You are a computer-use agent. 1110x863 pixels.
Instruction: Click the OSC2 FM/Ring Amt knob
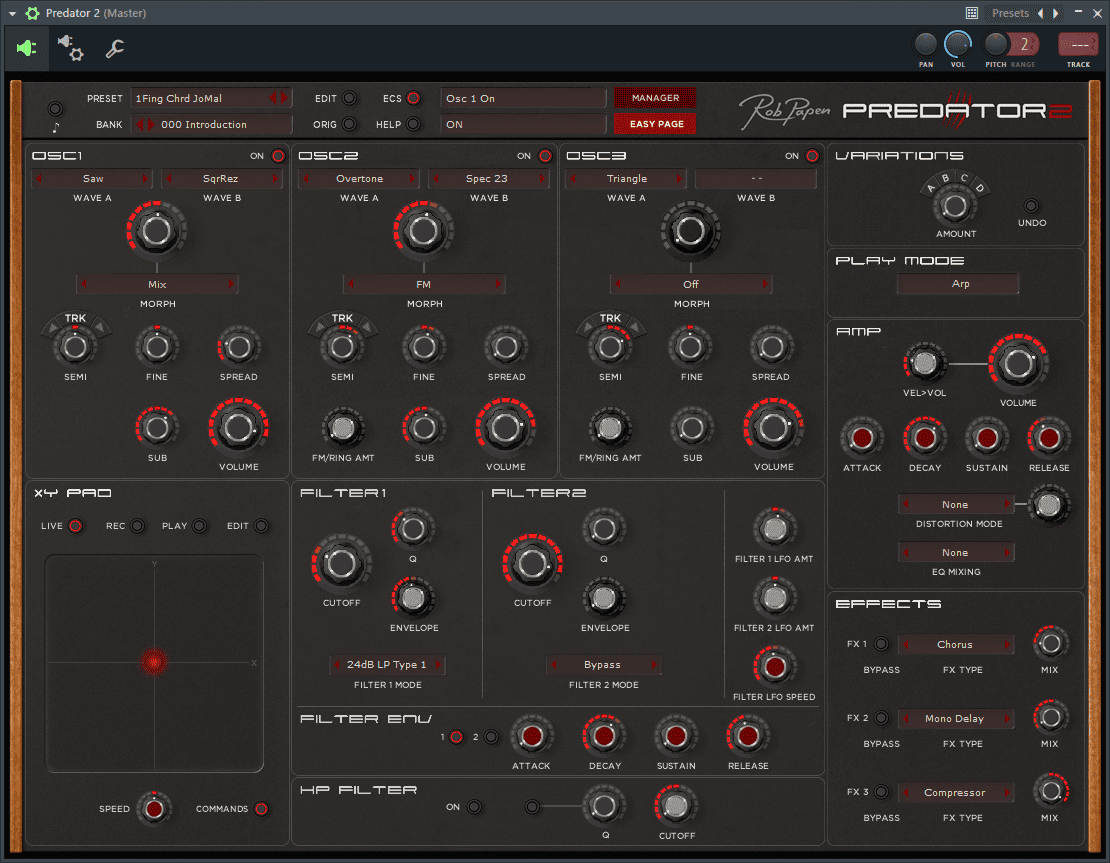(x=343, y=428)
